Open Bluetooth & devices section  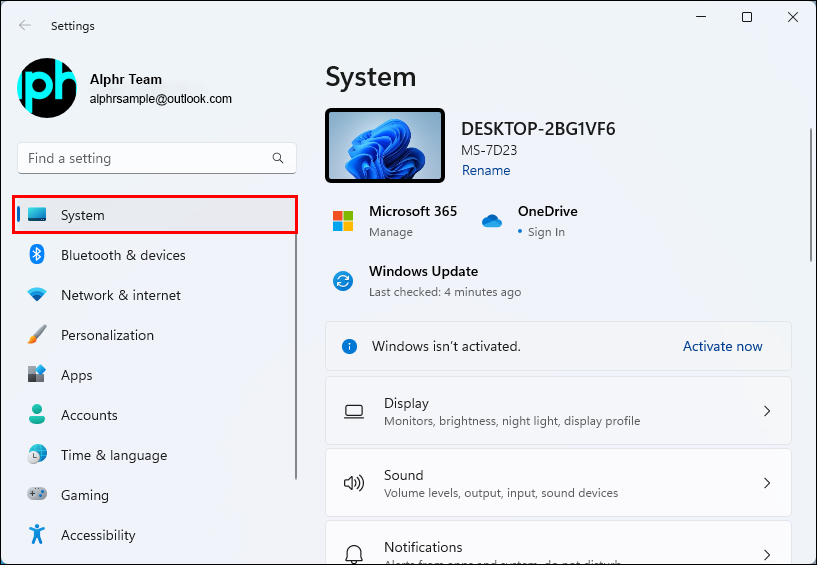123,255
